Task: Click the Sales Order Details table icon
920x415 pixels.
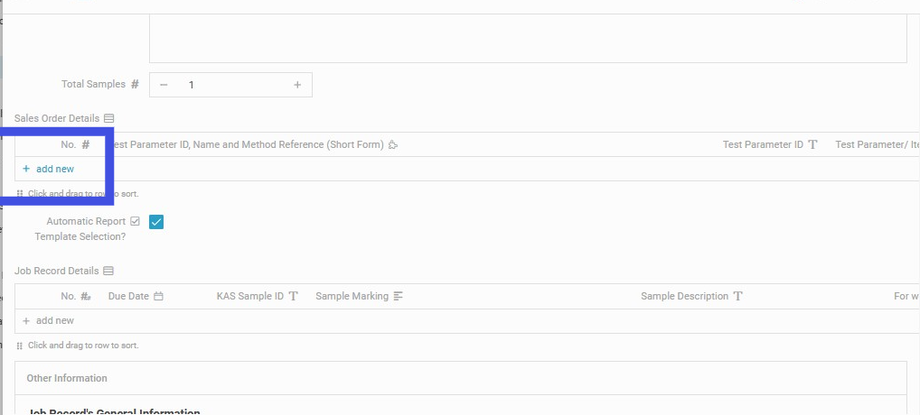Action: coord(109,119)
